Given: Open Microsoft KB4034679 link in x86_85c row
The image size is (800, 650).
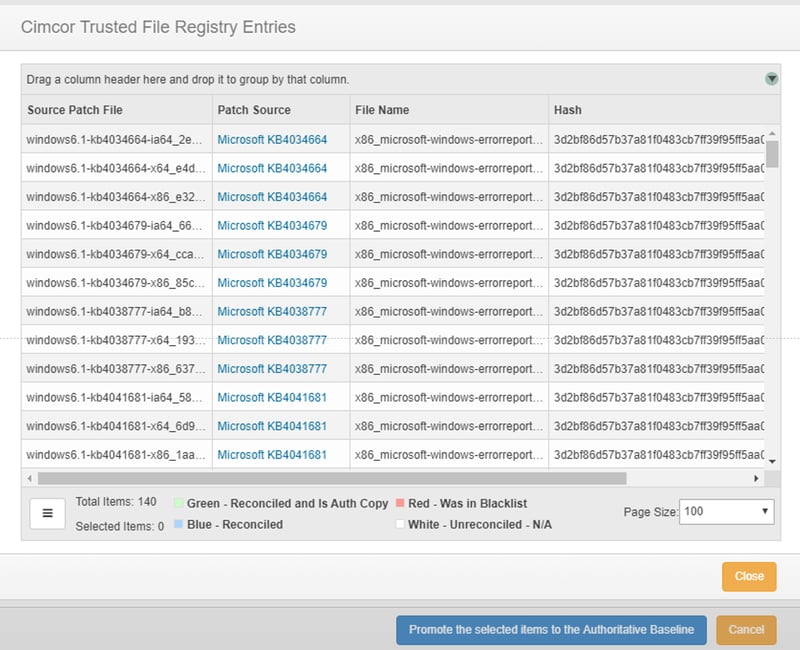Looking at the screenshot, I should point(272,283).
